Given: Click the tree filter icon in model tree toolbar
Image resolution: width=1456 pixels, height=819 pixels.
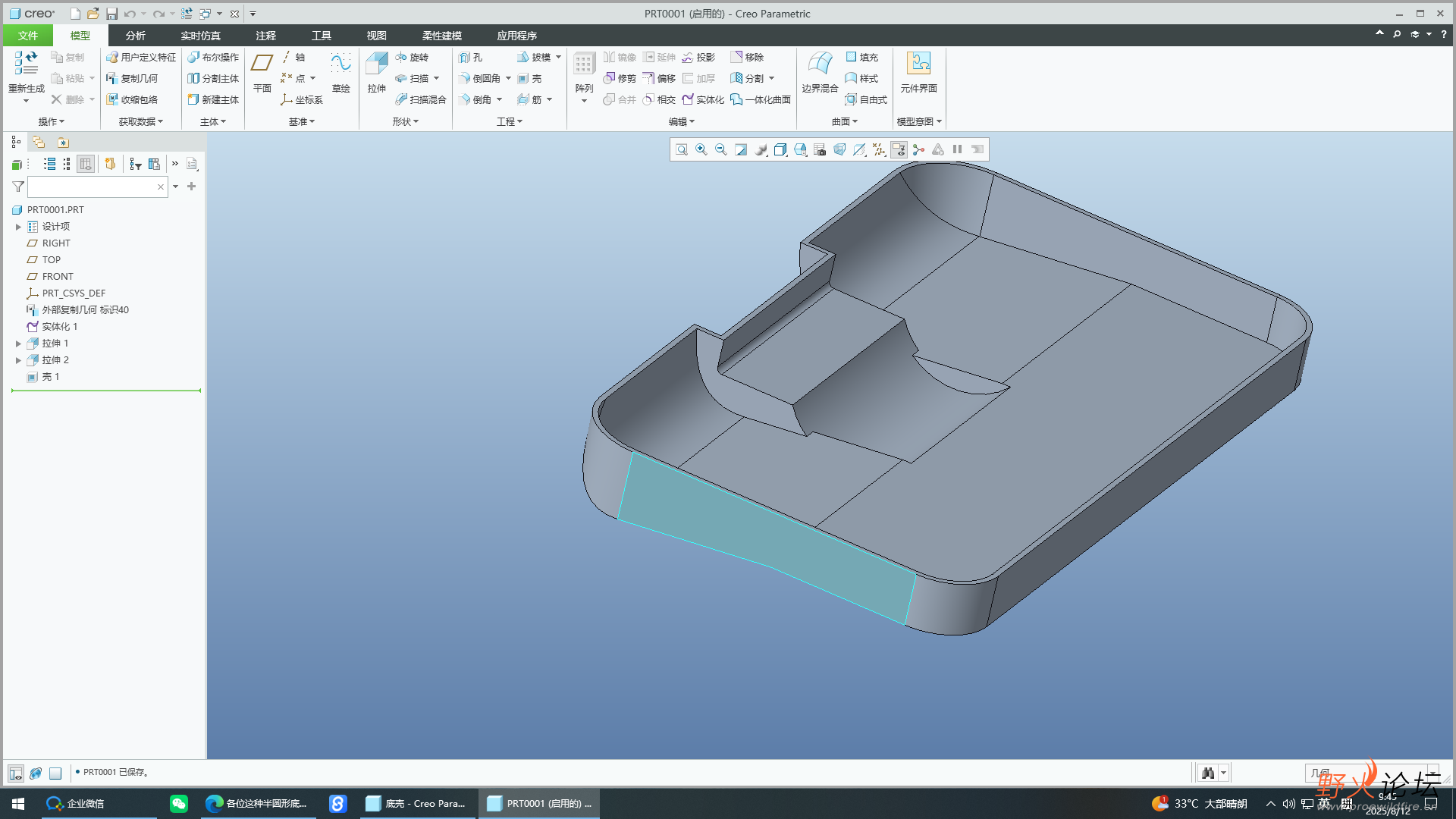Looking at the screenshot, I should coord(136,164).
